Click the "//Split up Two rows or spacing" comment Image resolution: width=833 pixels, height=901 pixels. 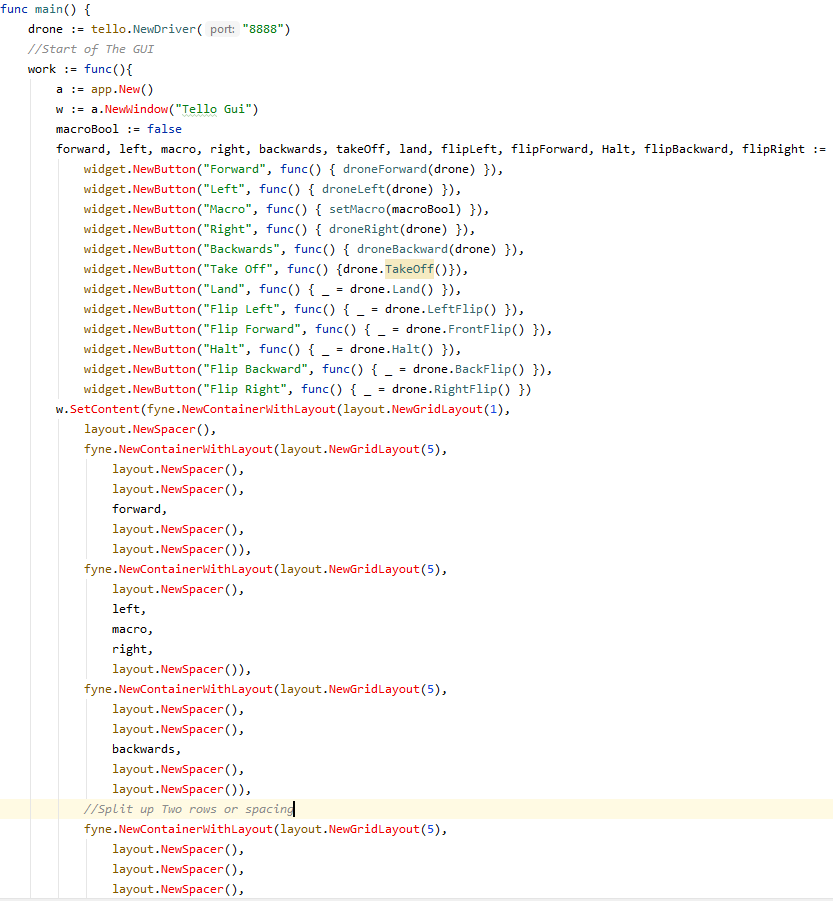[188, 809]
